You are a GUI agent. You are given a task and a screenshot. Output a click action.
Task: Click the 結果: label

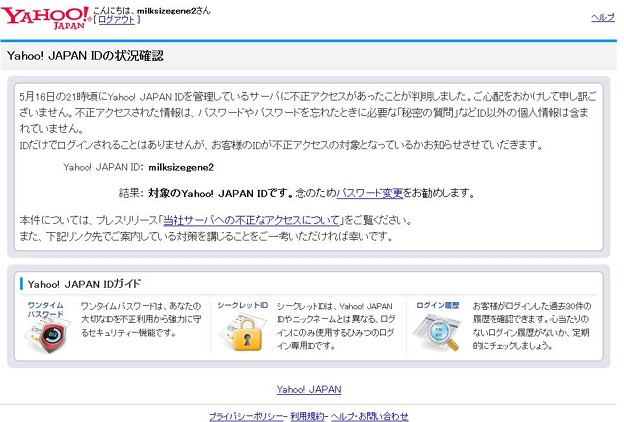coord(131,193)
